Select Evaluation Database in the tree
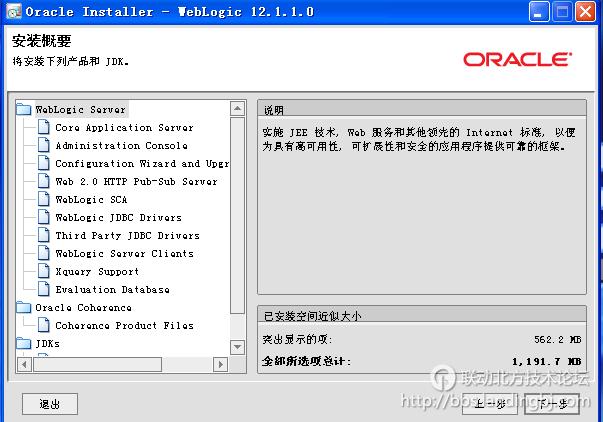Screen dimensions: 603x422 pos(112,289)
